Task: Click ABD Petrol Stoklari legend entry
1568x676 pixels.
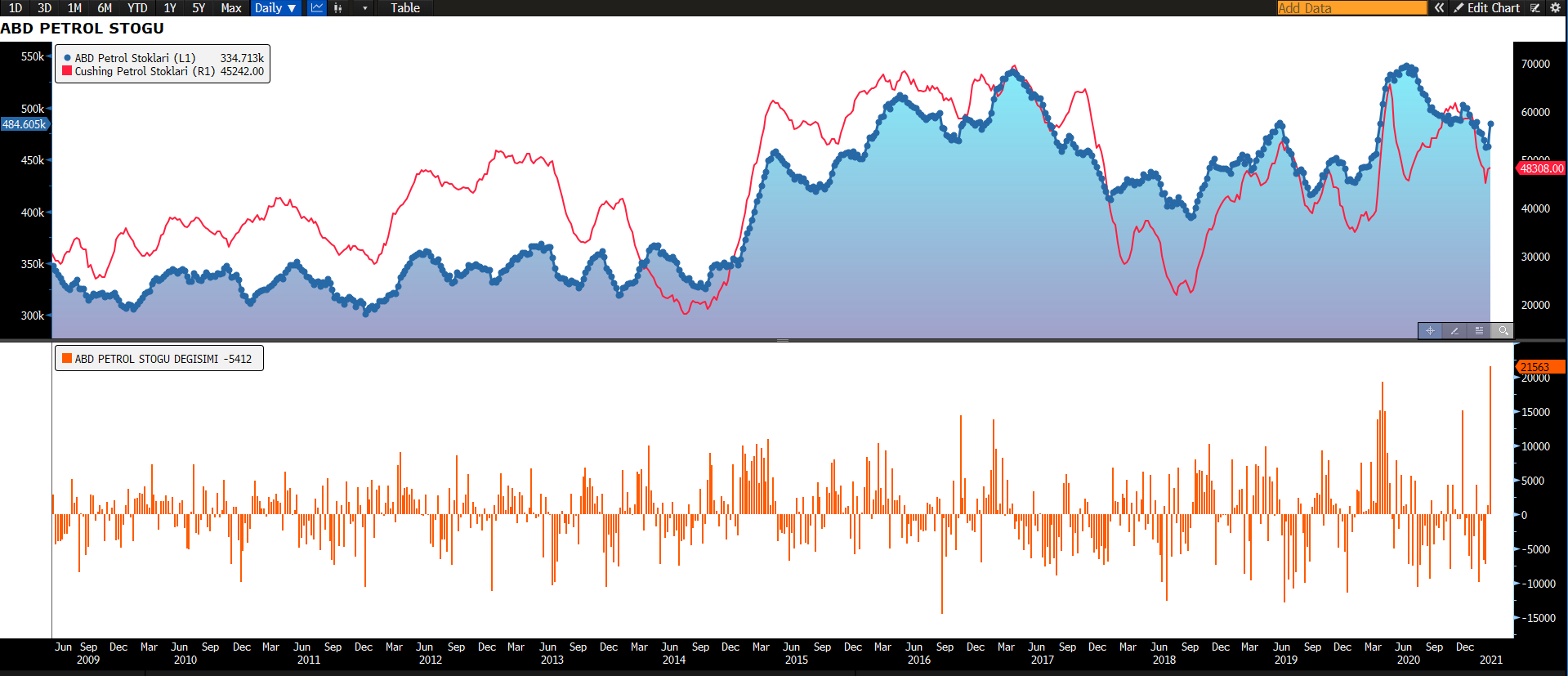Action: click(135, 58)
